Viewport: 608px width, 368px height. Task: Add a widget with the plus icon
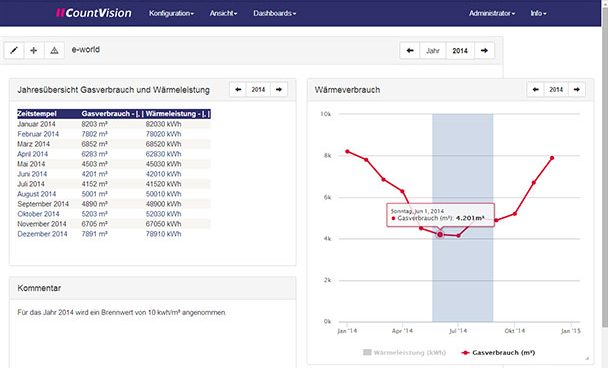pos(34,50)
